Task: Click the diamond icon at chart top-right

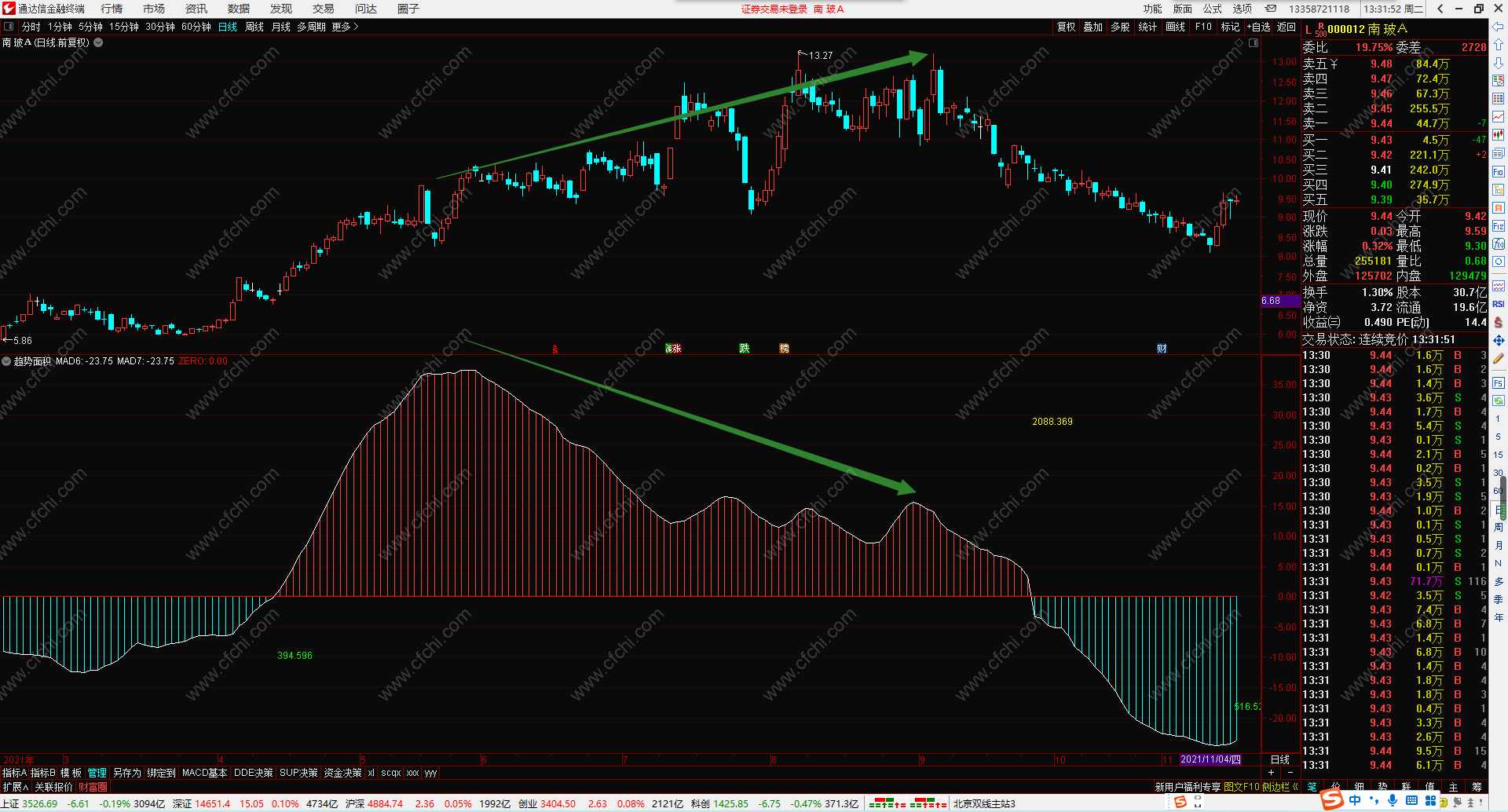Action: click(1240, 42)
